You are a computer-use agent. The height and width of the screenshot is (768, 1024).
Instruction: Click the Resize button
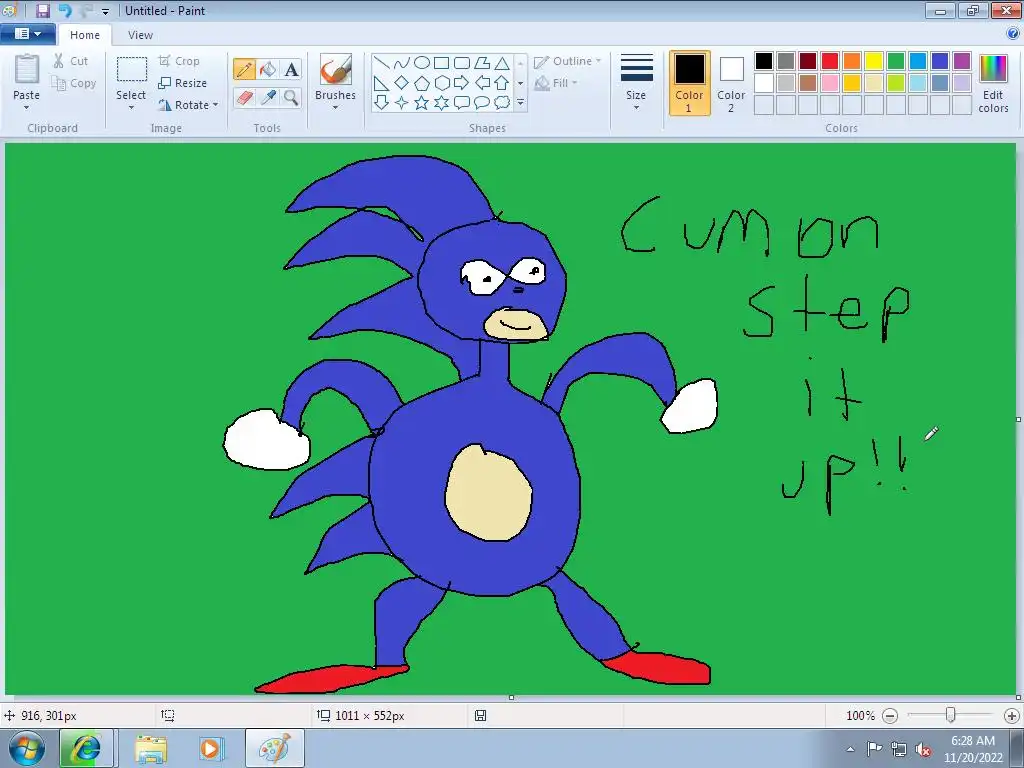click(x=183, y=83)
